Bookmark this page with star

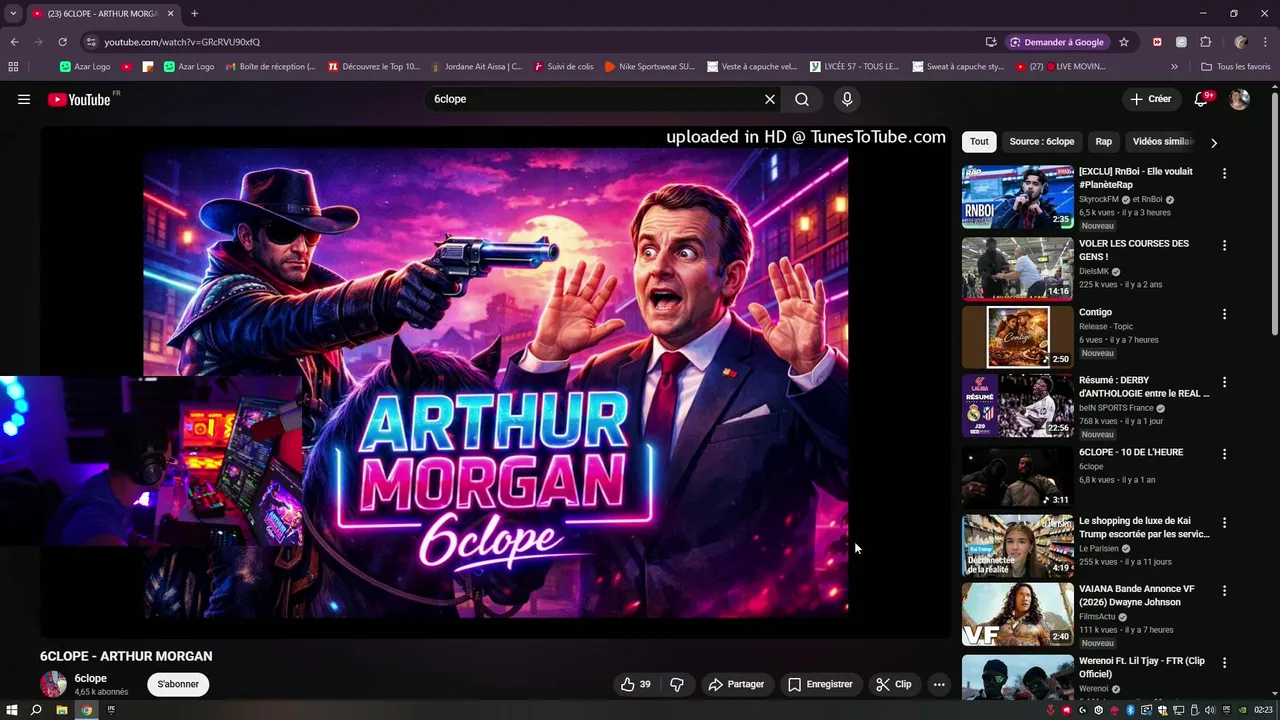pyautogui.click(x=1124, y=42)
